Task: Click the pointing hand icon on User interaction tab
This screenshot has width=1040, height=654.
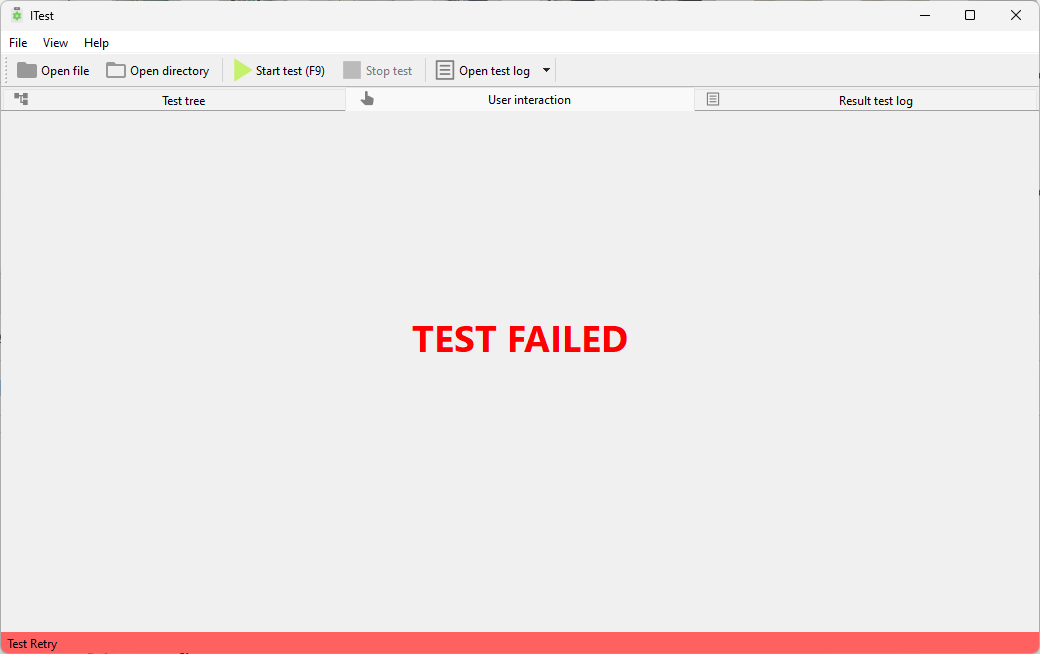Action: (x=367, y=99)
